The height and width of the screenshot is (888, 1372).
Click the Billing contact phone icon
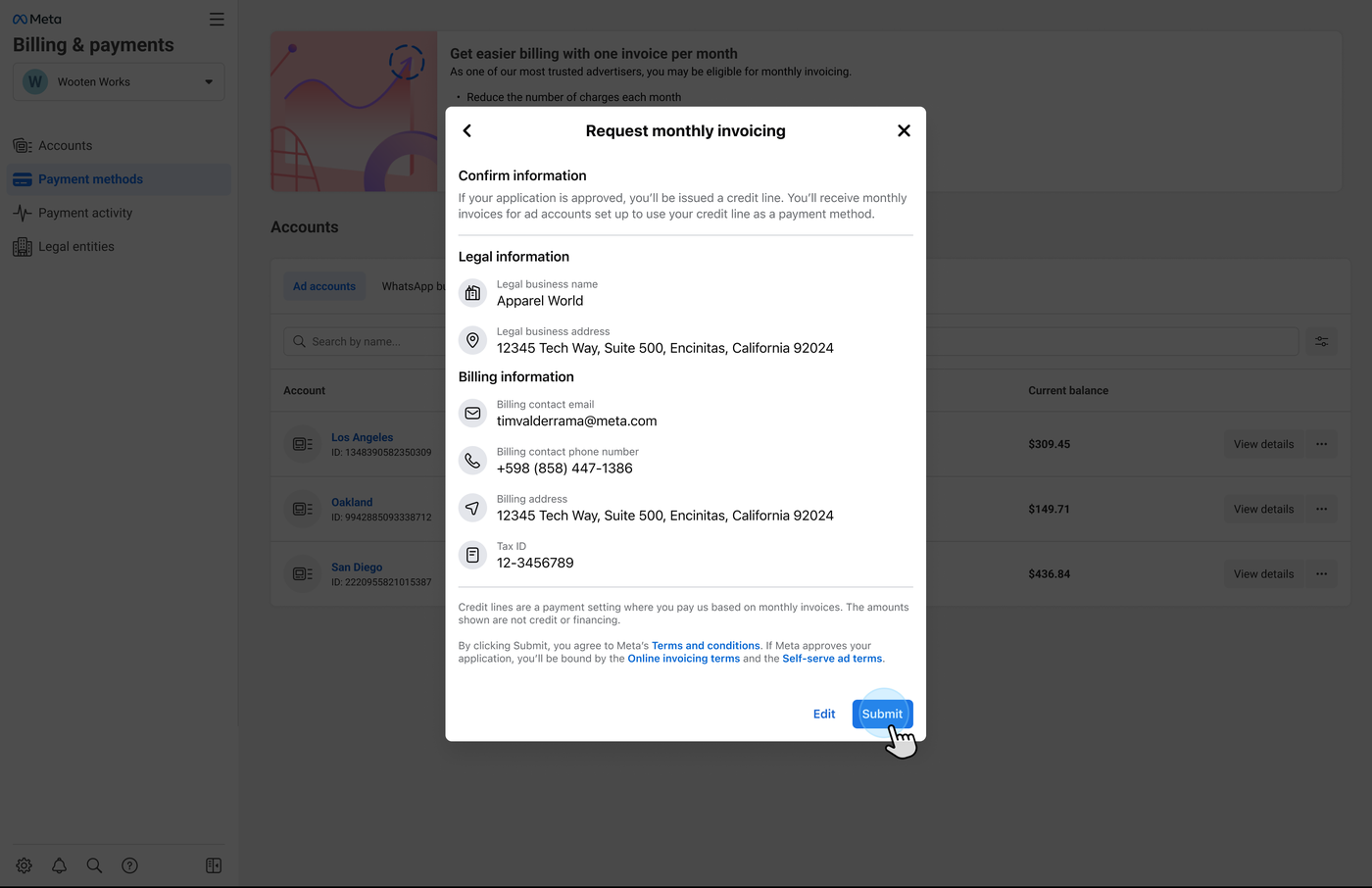[472, 461]
